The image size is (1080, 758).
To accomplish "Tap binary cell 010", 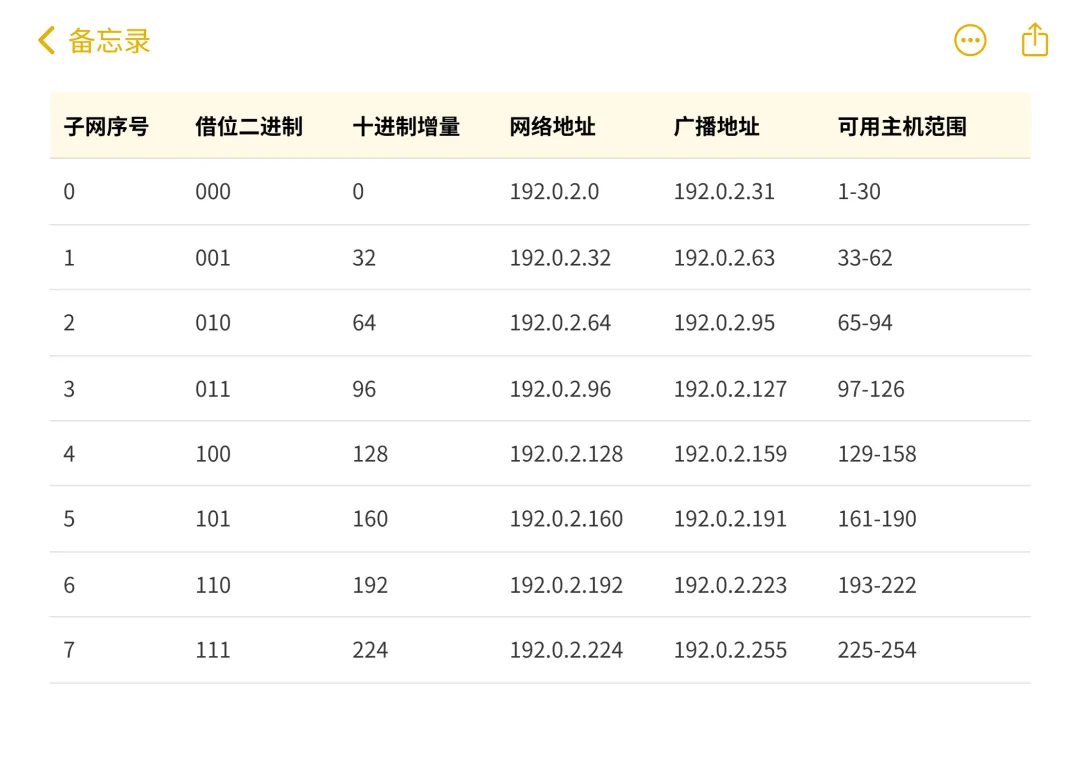I will coord(213,323).
